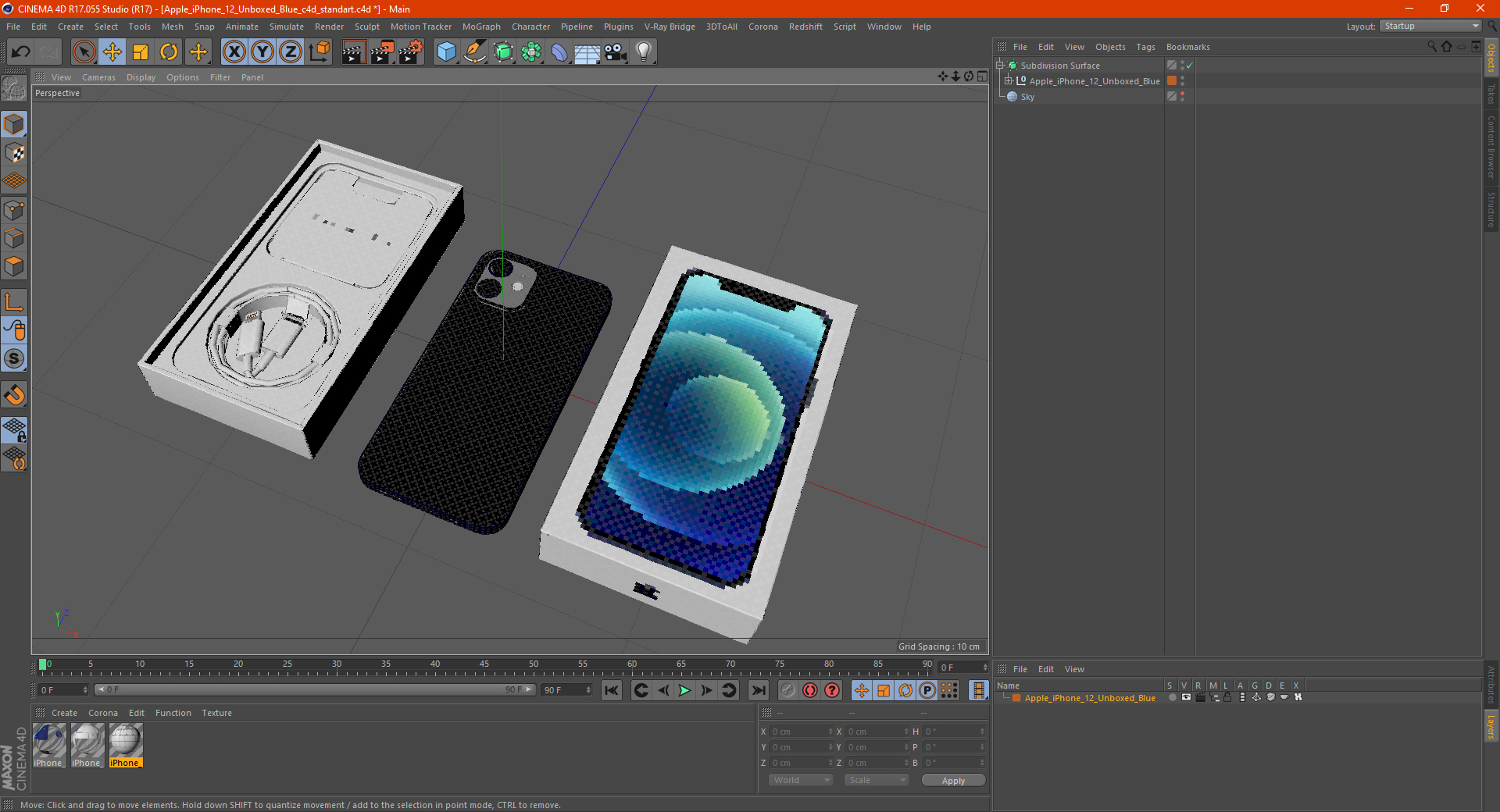Select the Live Selection tool
This screenshot has width=1500, height=812.
click(84, 52)
